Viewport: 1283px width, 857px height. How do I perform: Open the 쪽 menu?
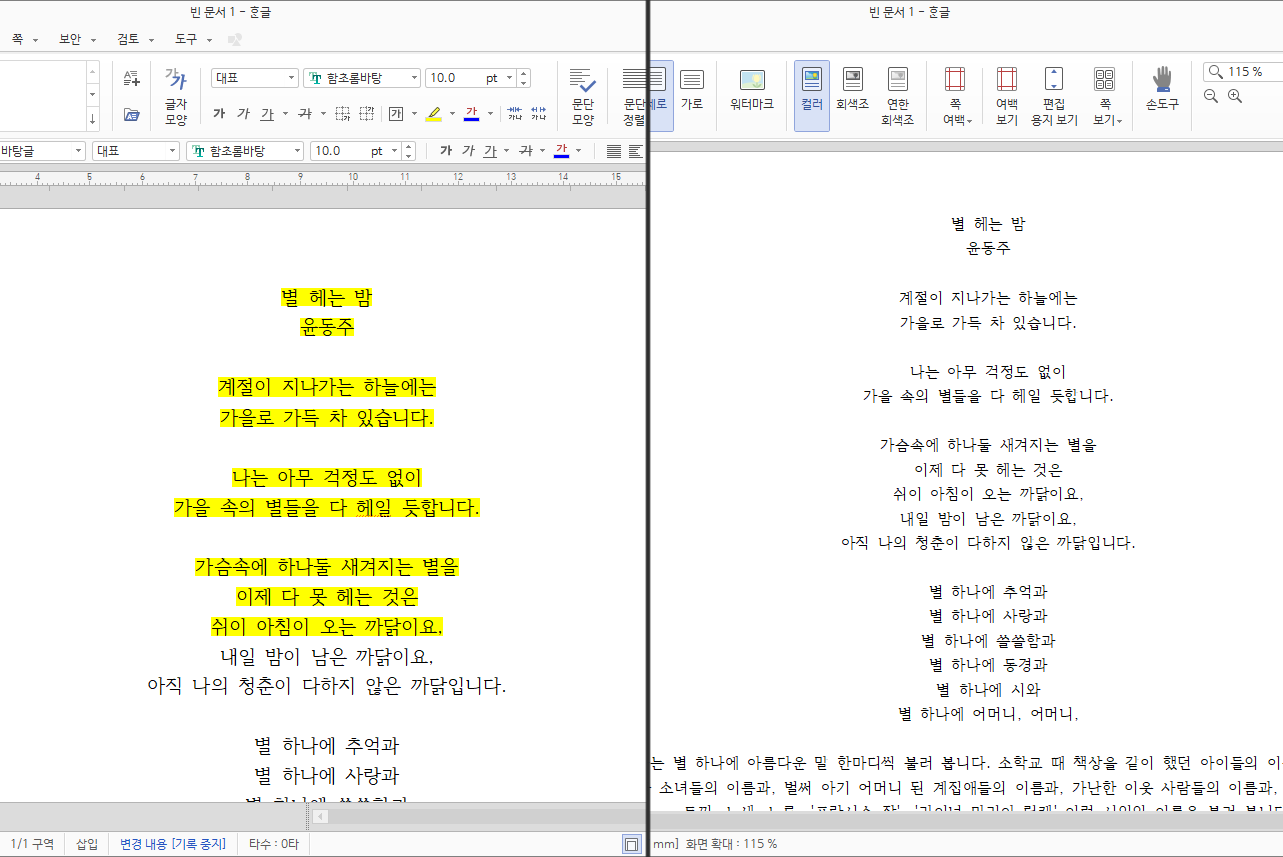coord(24,39)
